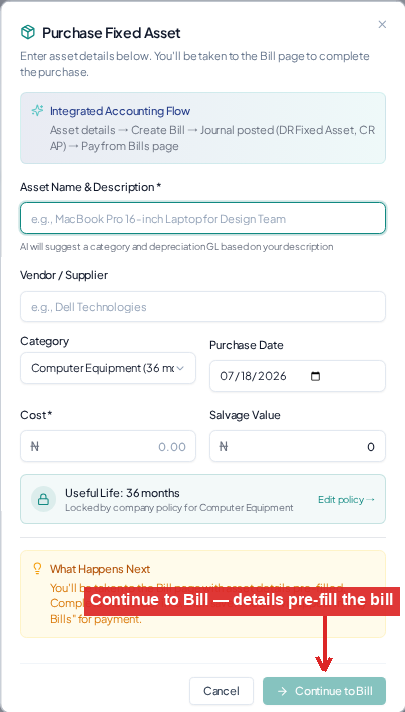The width and height of the screenshot is (405, 712).
Task: Click the Cancel button
Action: click(x=222, y=691)
